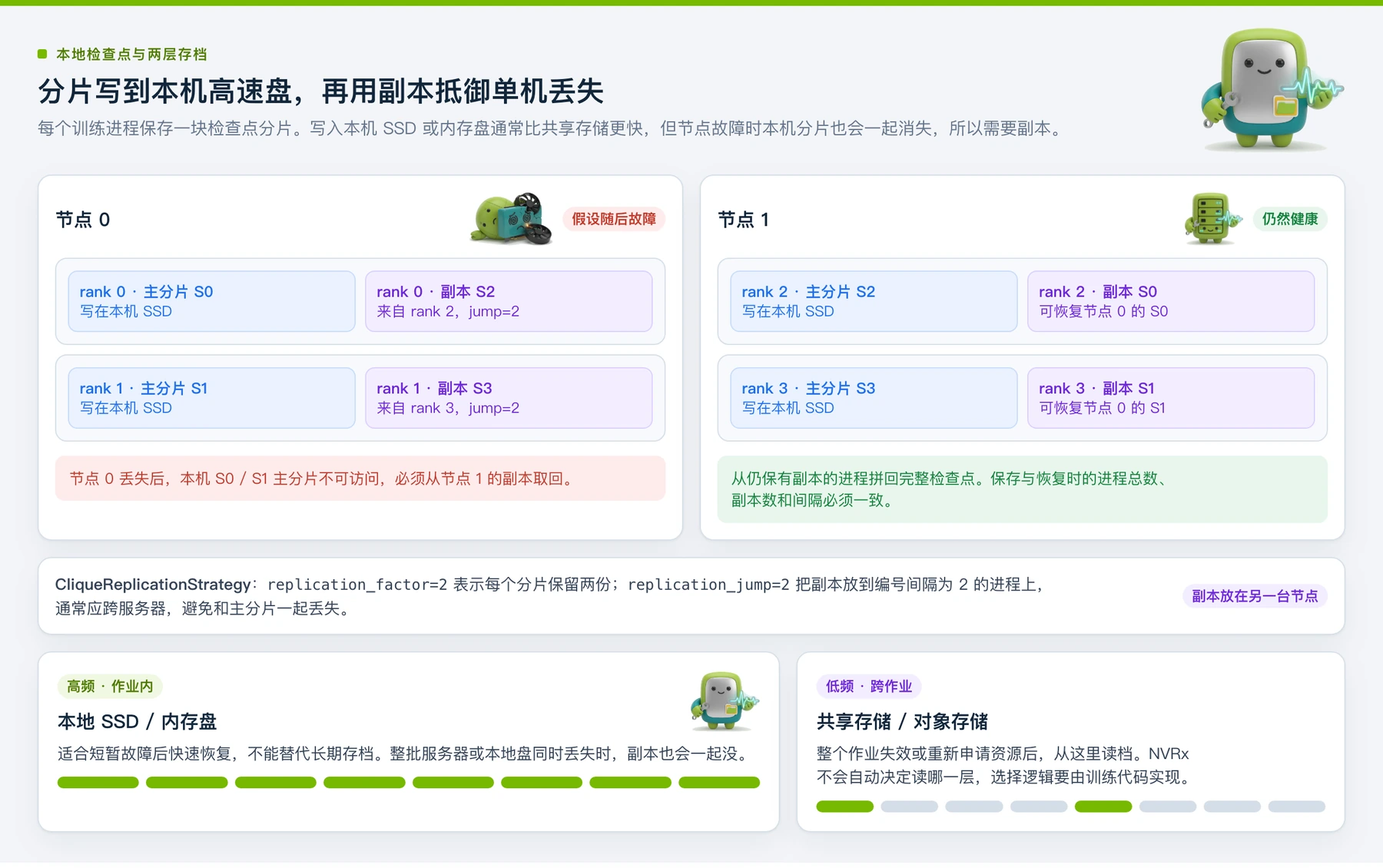Click the 假设随后故障 status badge
1383x868 pixels.
pyautogui.click(x=614, y=219)
